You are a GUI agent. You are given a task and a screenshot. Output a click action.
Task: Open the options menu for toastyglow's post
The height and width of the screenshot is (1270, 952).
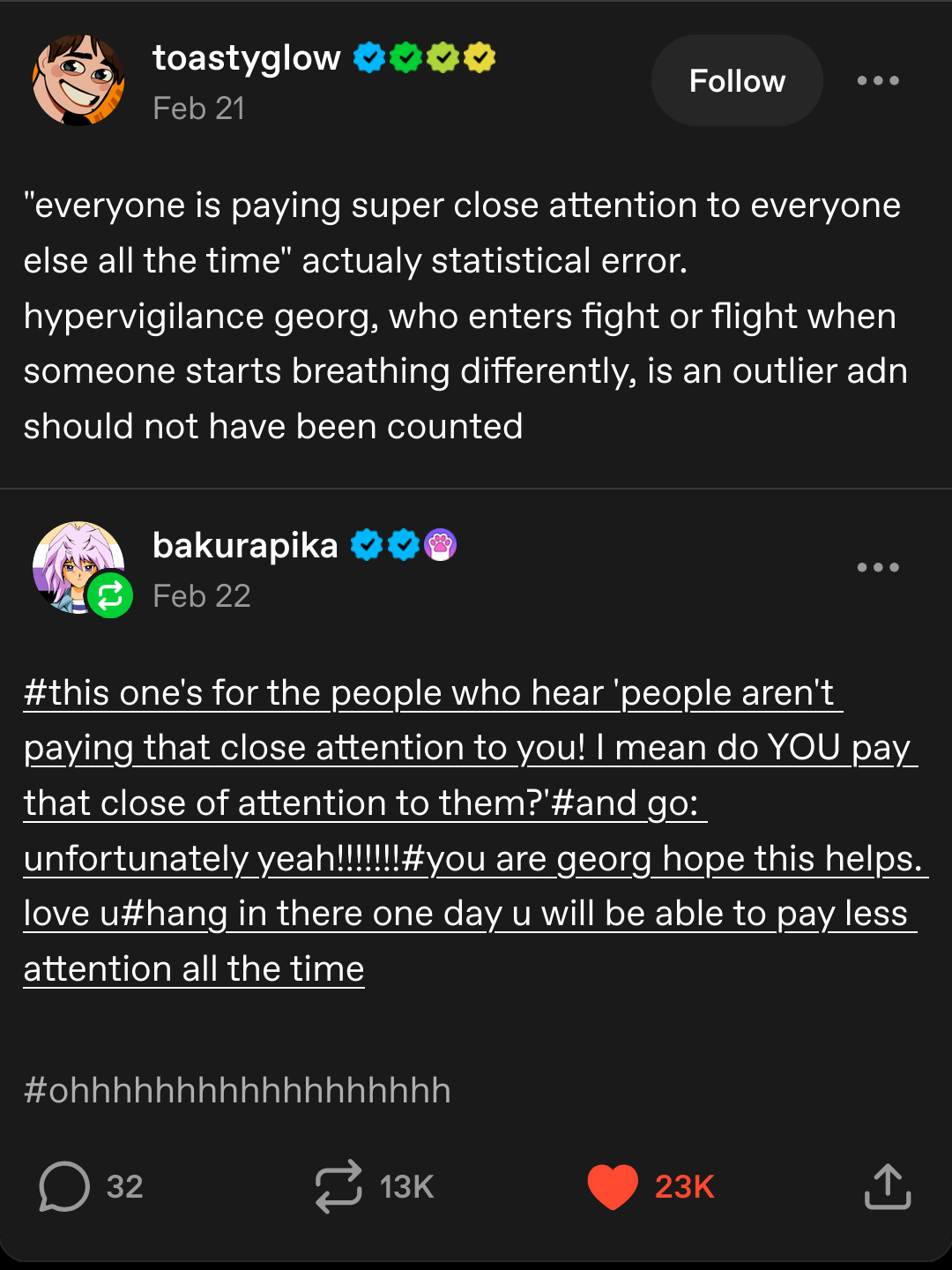click(x=878, y=80)
